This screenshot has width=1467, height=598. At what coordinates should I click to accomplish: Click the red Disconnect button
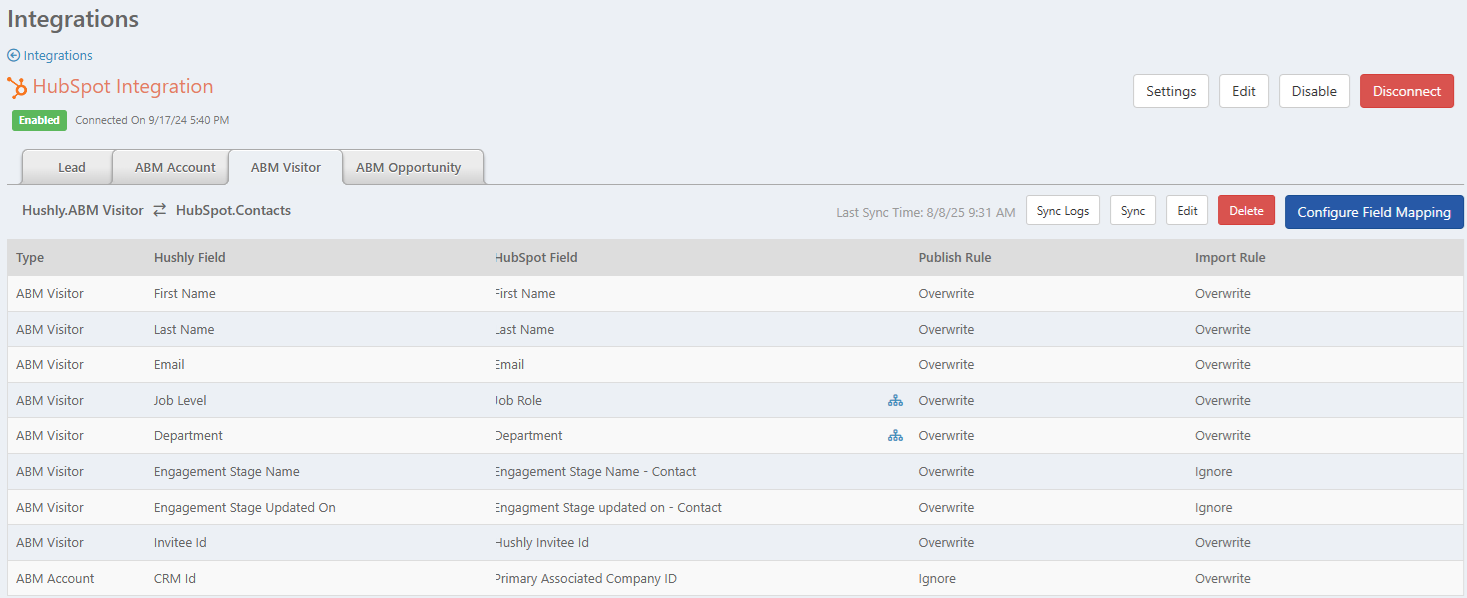[1407, 91]
